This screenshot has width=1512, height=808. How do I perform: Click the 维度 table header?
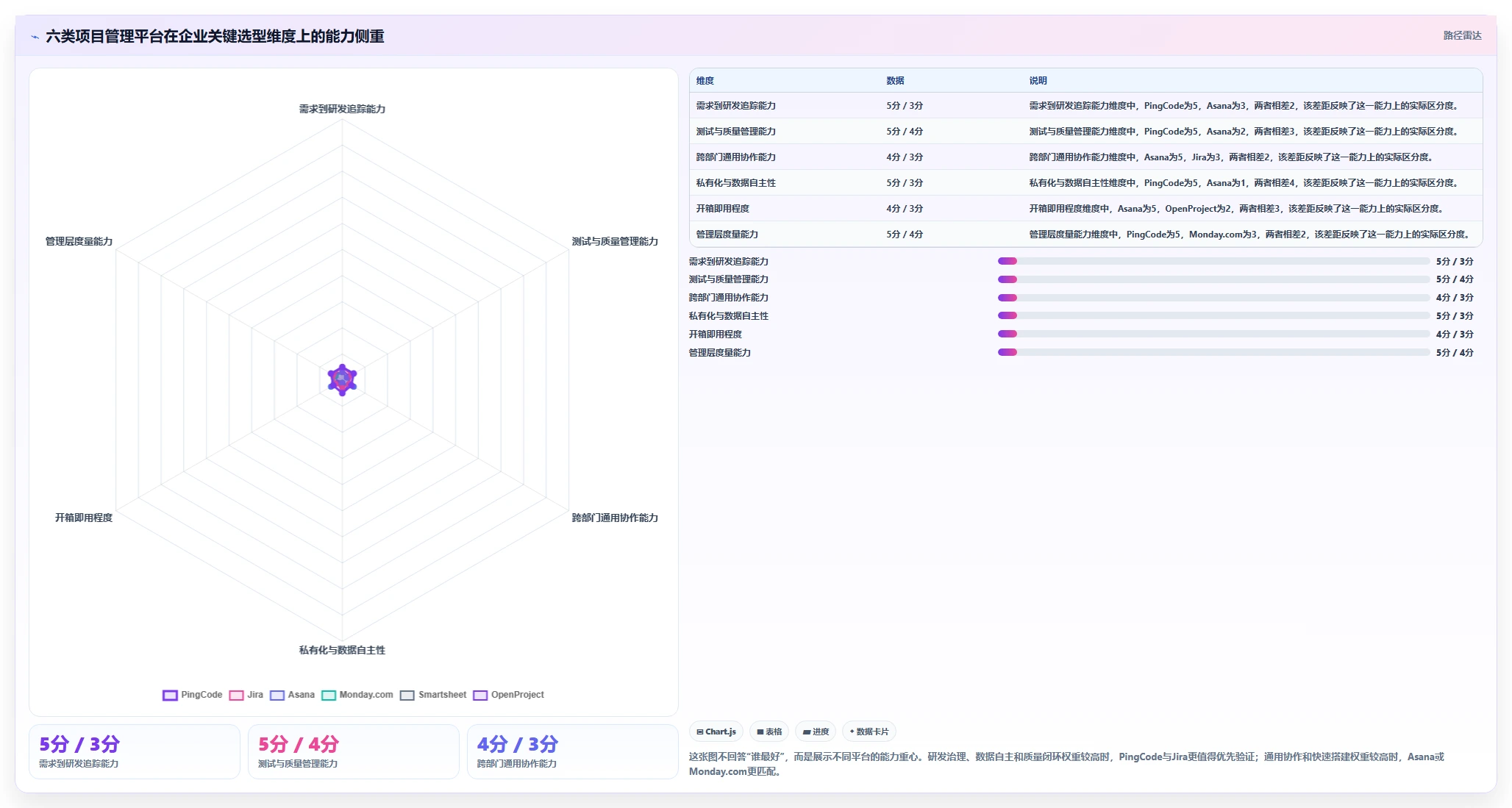[x=705, y=81]
